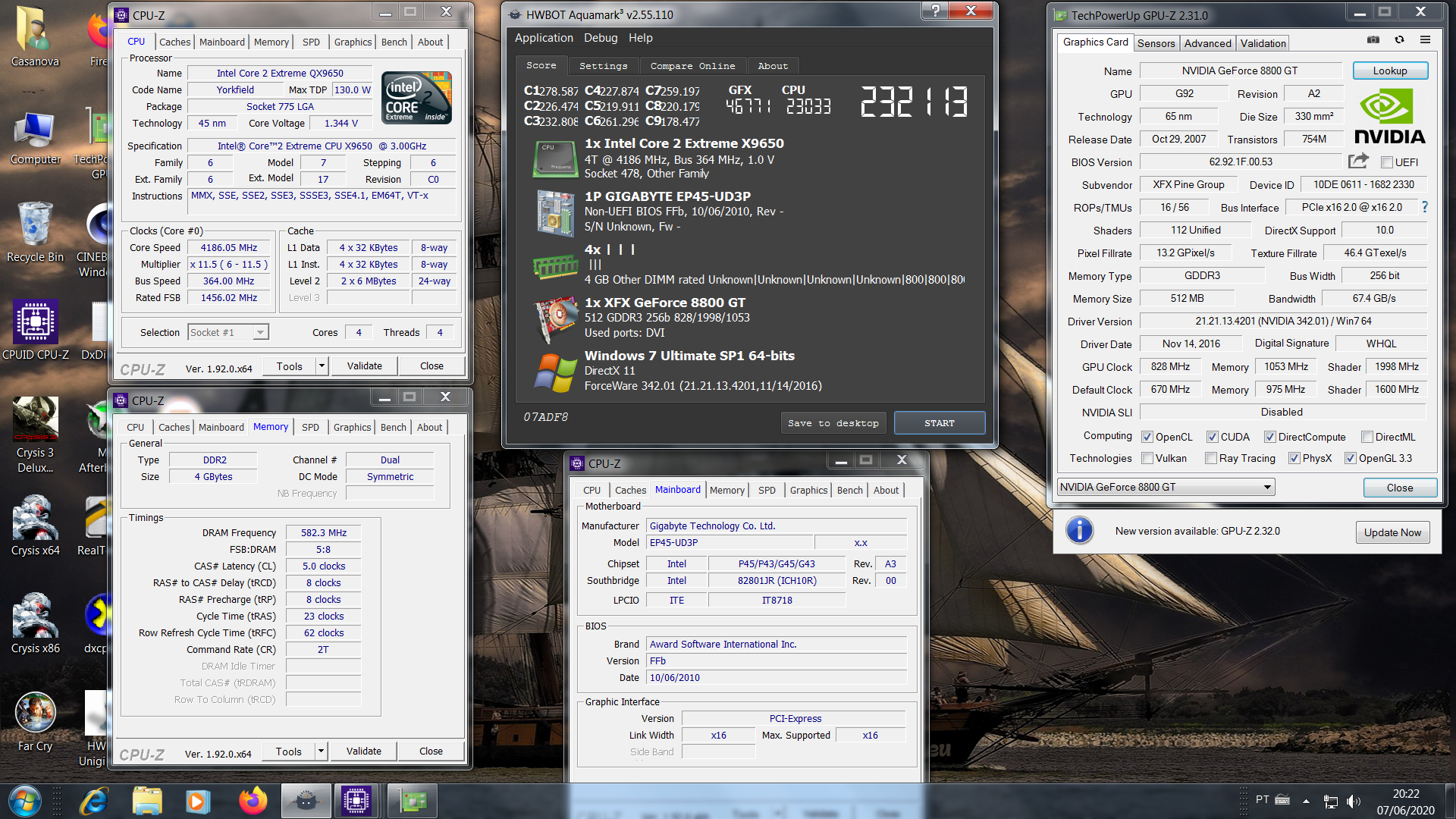This screenshot has width=1456, height=819.
Task: Click the GPU-Z refresh icon
Action: click(1399, 39)
